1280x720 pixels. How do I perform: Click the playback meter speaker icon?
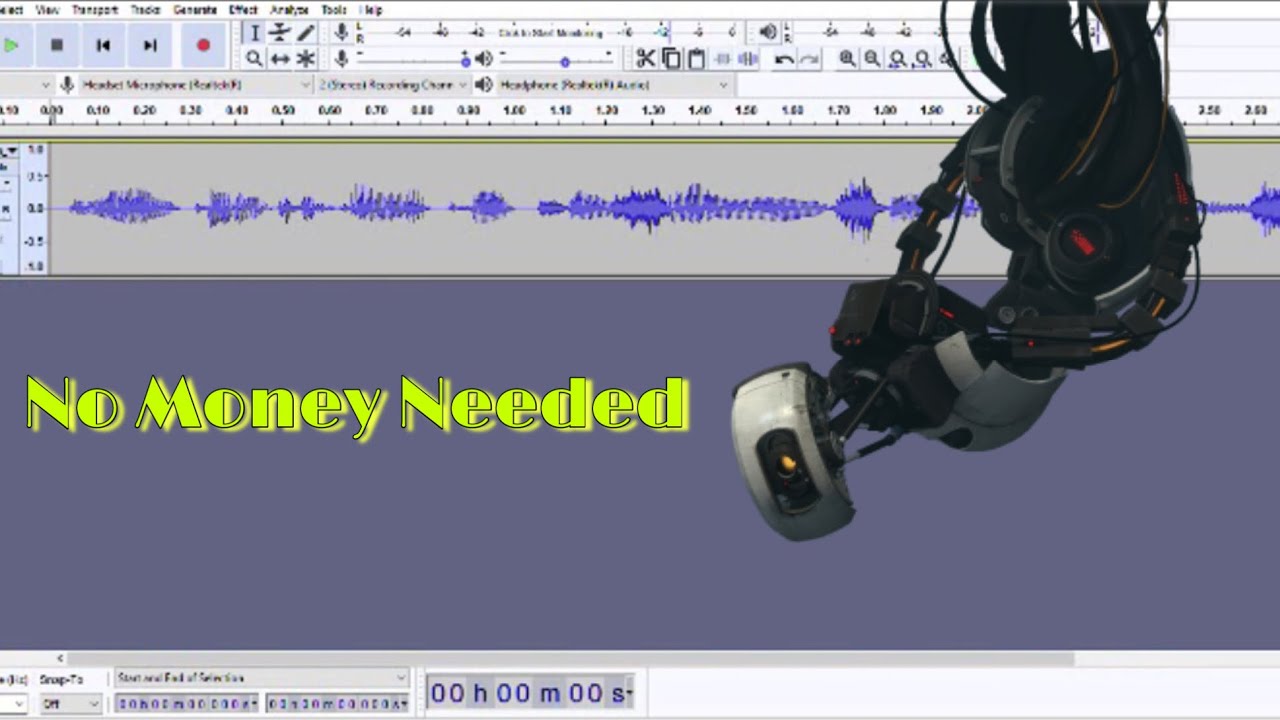pos(767,33)
